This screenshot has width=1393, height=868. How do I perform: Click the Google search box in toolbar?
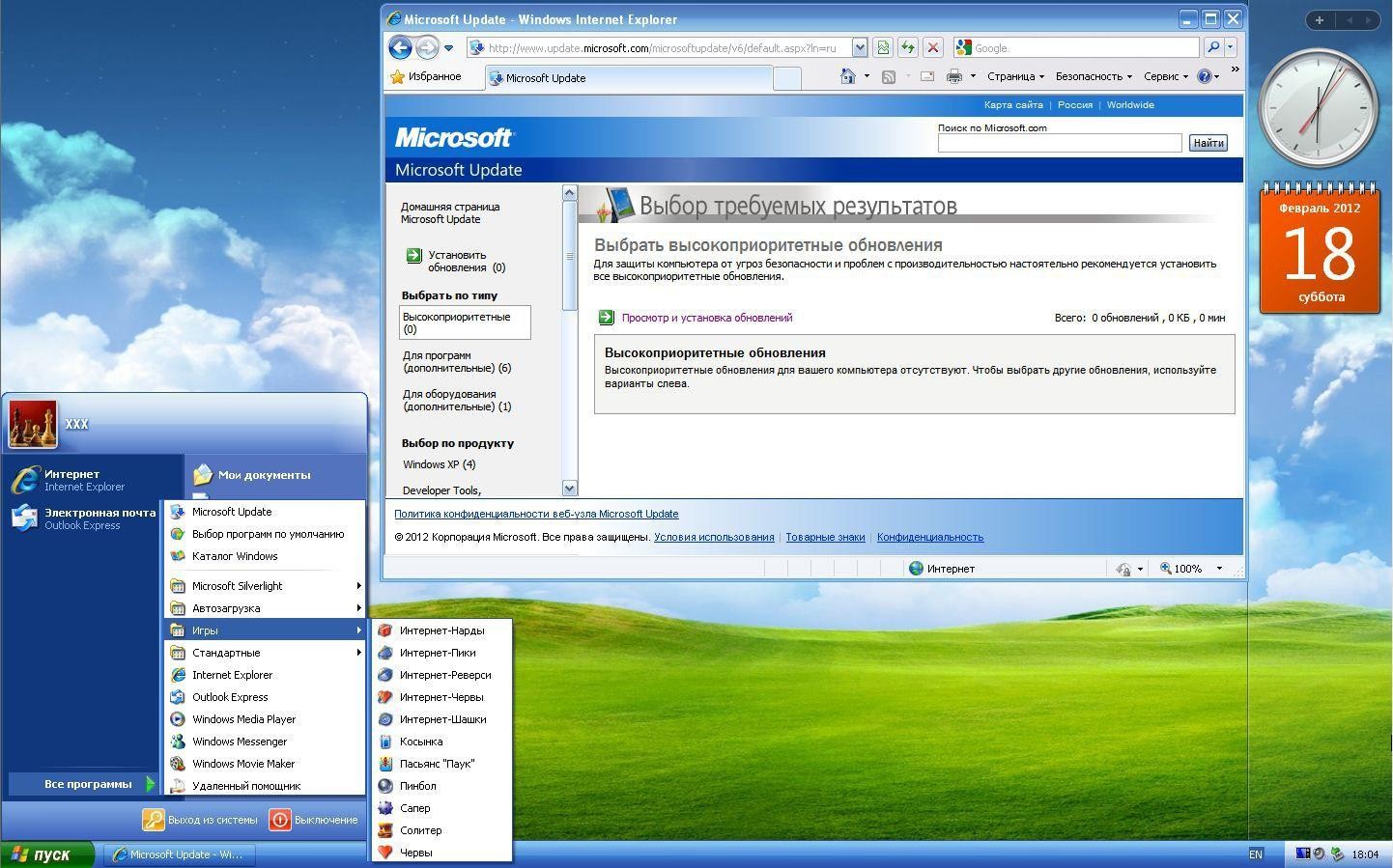click(1076, 47)
